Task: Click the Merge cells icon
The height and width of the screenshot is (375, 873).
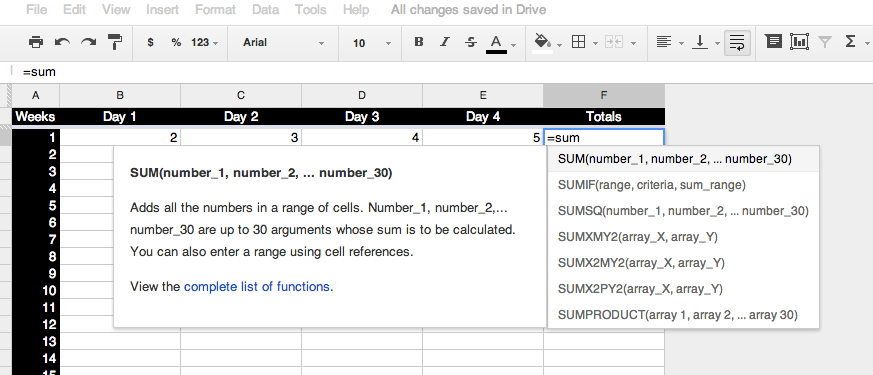Action: pyautogui.click(x=613, y=42)
